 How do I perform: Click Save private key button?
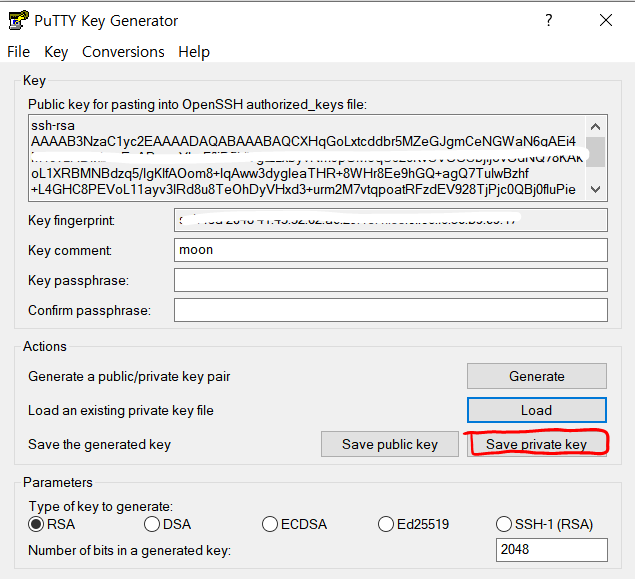537,444
